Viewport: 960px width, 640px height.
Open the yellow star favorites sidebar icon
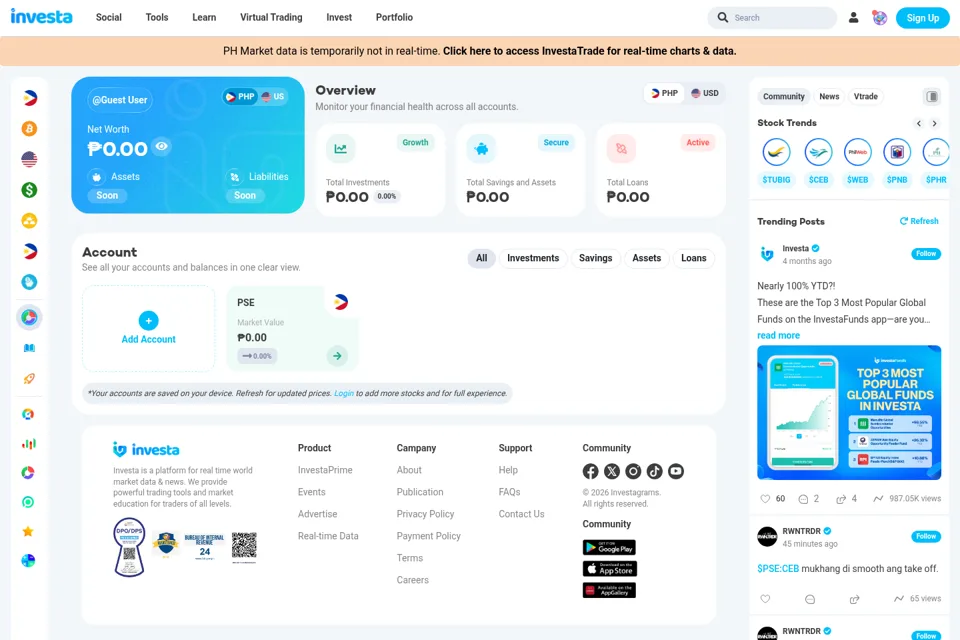[28, 531]
